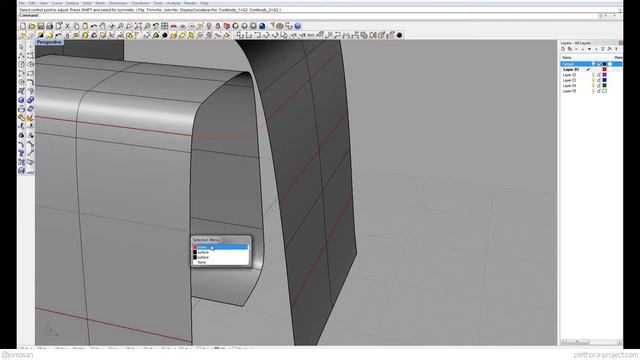Click the New Layer icon in Layers panel
Viewport: 640px width, 360px height.
click(563, 49)
